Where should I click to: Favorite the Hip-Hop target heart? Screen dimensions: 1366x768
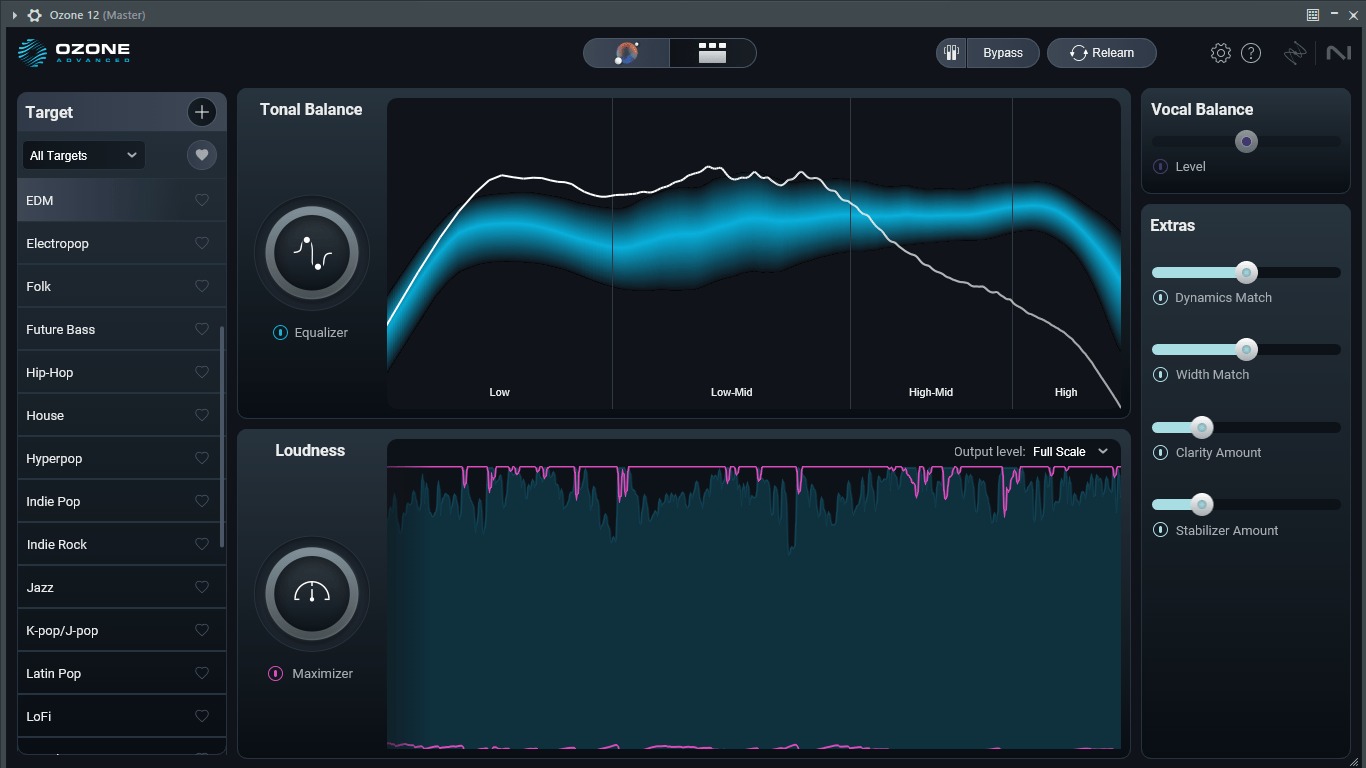tap(201, 372)
